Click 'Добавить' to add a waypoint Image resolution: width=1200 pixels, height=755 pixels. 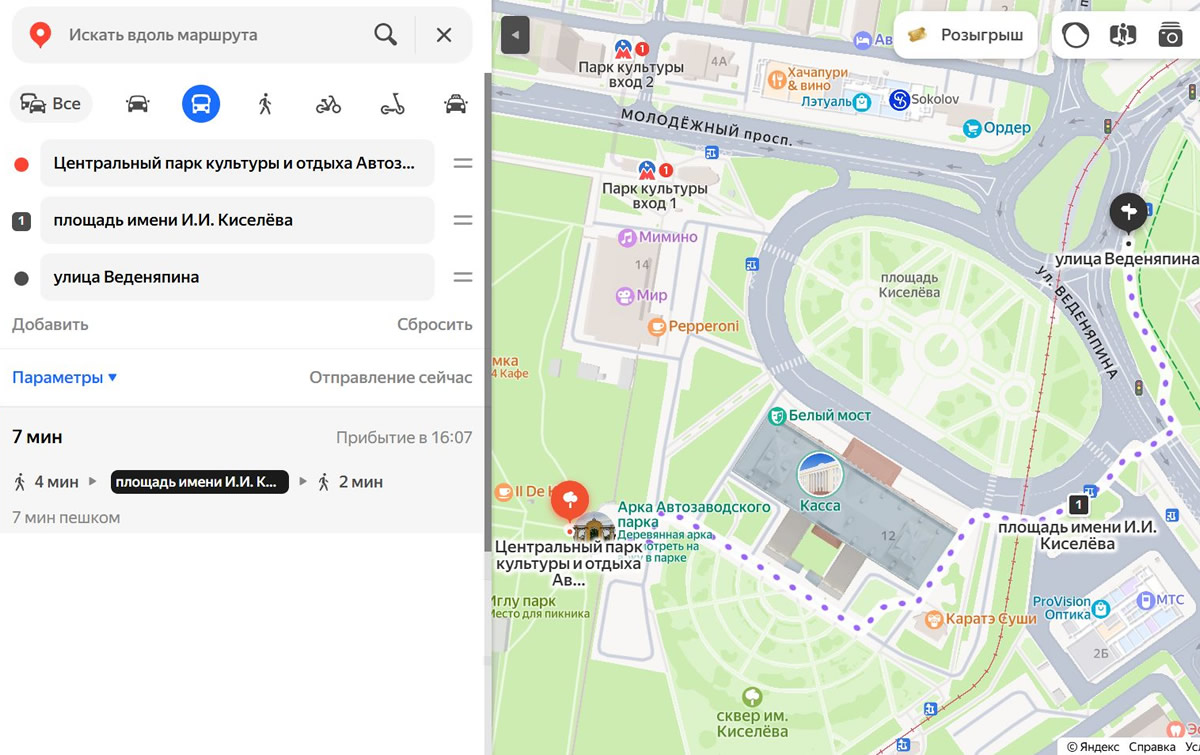50,324
